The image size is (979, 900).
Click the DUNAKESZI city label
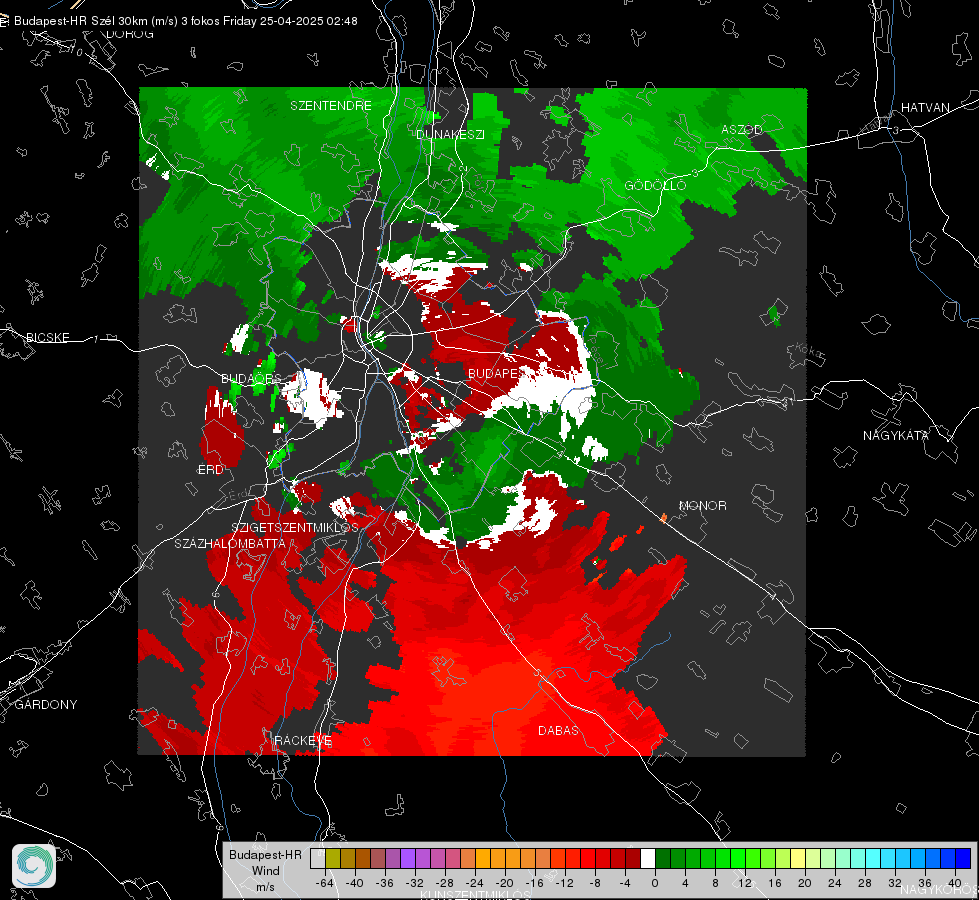(450, 134)
